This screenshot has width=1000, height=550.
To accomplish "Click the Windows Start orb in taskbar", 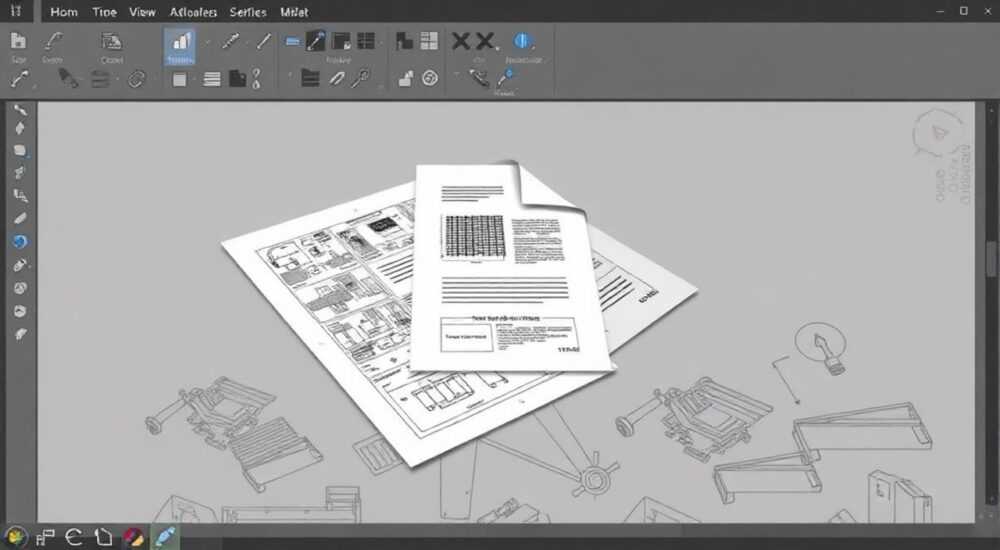I will tap(15, 537).
